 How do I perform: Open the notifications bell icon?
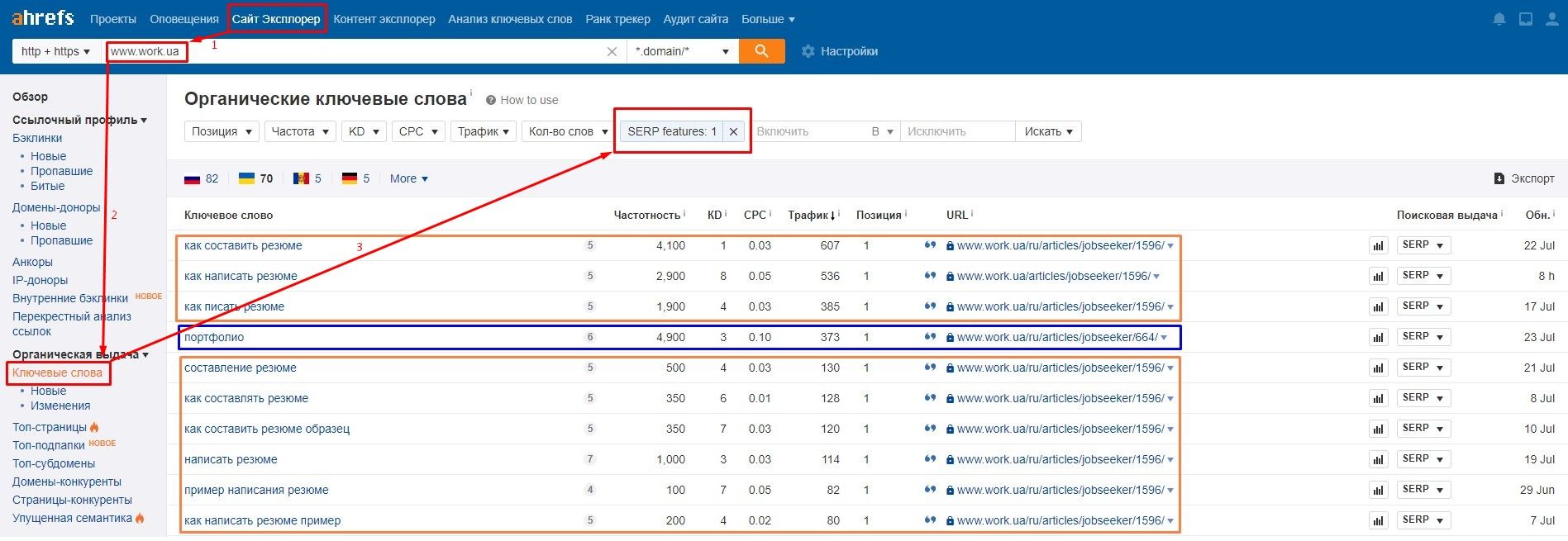pyautogui.click(x=1499, y=19)
